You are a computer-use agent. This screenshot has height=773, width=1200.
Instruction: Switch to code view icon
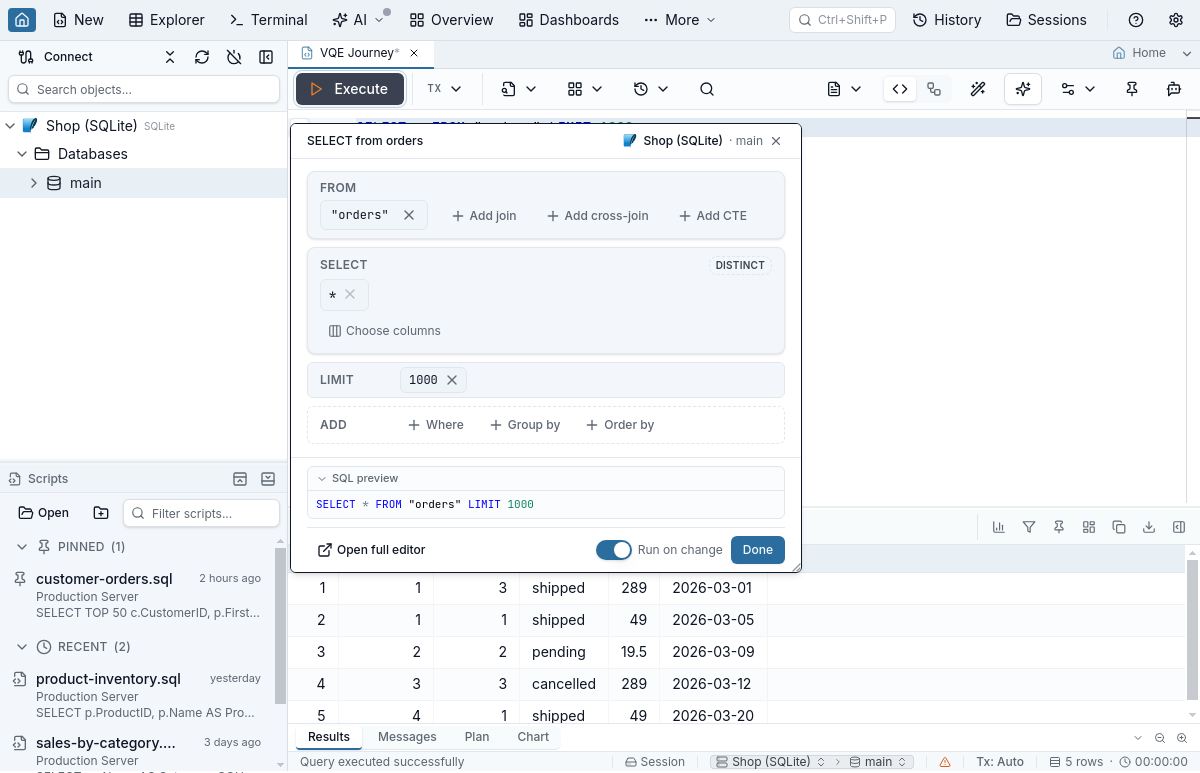coord(900,89)
